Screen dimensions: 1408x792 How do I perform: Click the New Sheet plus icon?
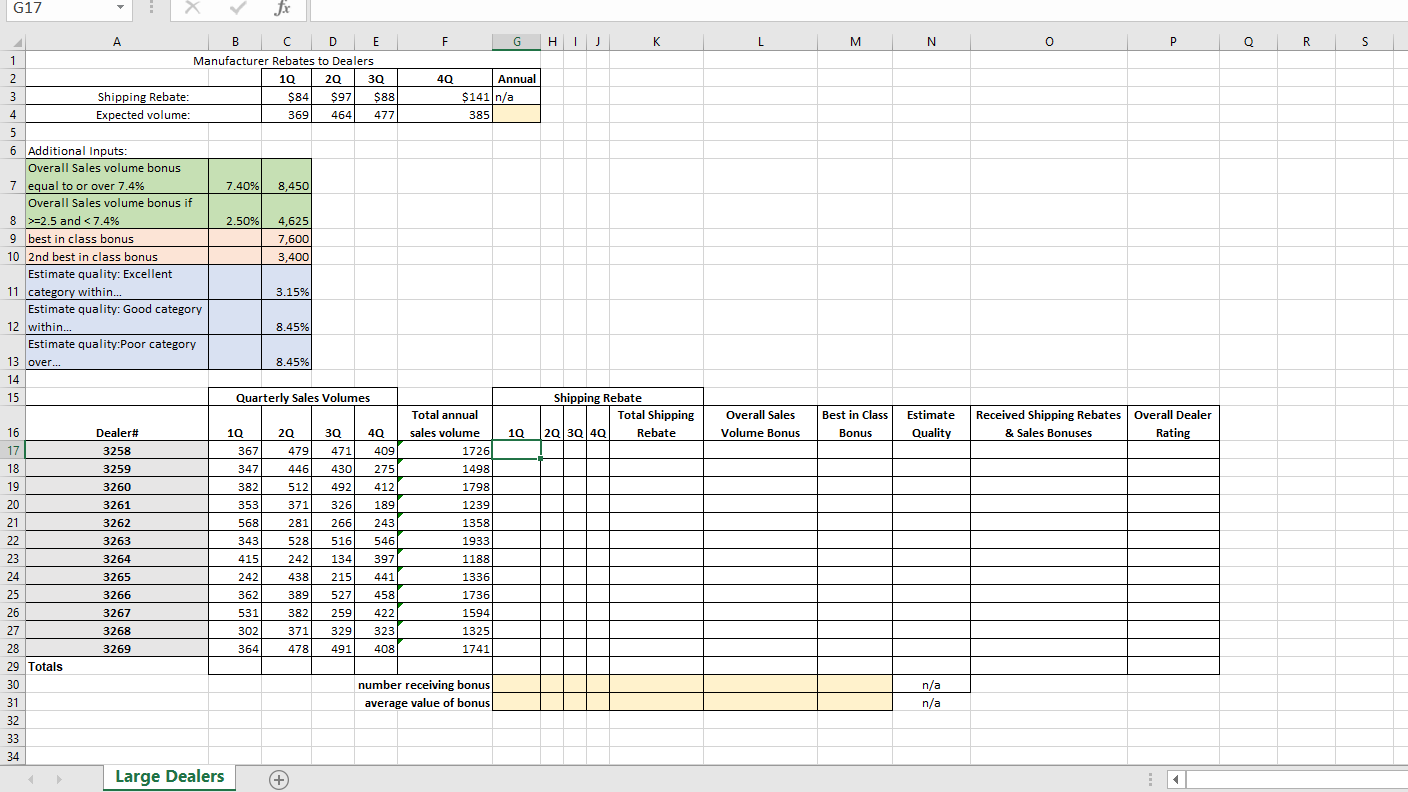pyautogui.click(x=278, y=777)
